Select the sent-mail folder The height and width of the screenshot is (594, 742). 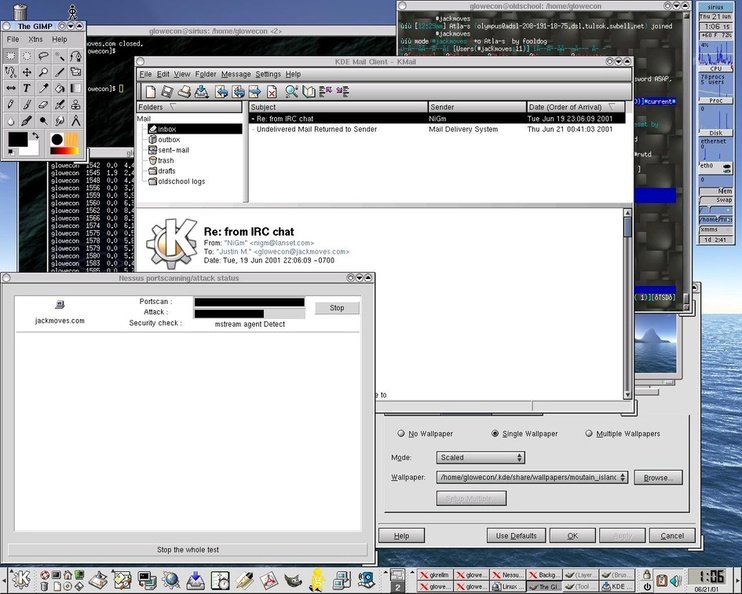point(173,150)
